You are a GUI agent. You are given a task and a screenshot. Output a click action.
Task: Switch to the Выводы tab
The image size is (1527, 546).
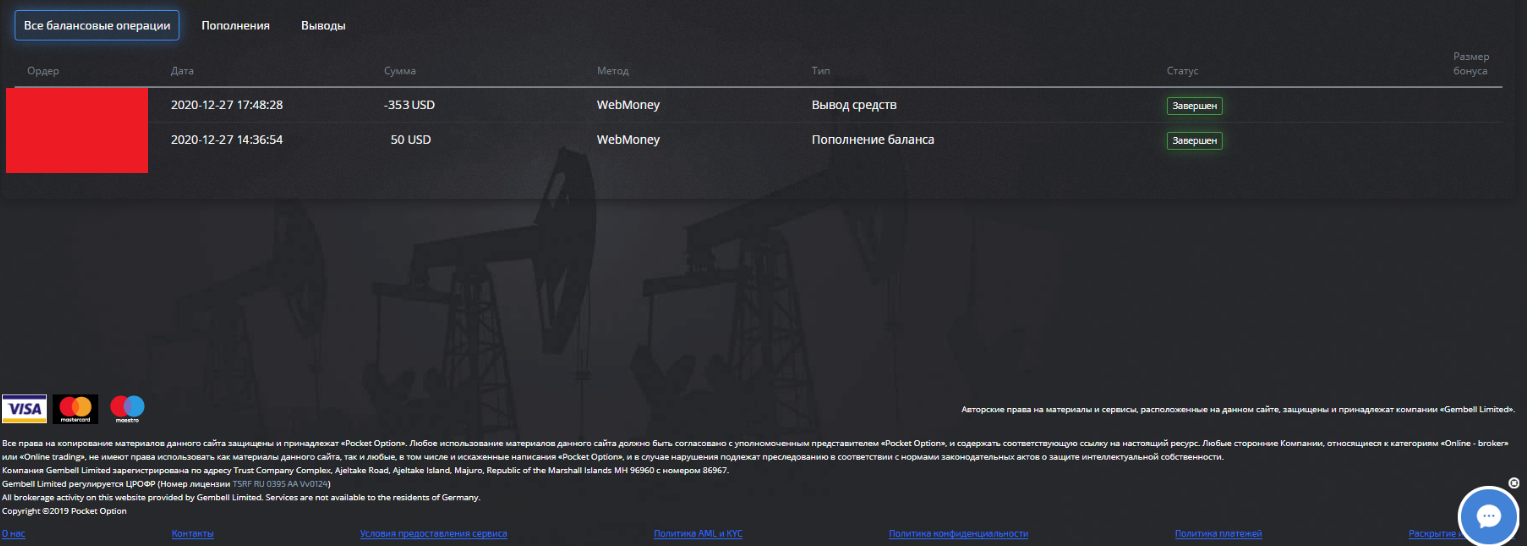pyautogui.click(x=323, y=26)
